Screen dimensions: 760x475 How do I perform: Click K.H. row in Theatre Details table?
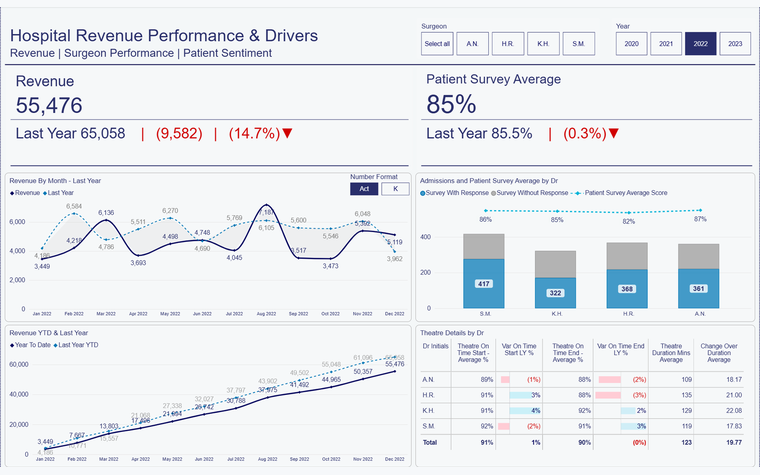pyautogui.click(x=582, y=411)
